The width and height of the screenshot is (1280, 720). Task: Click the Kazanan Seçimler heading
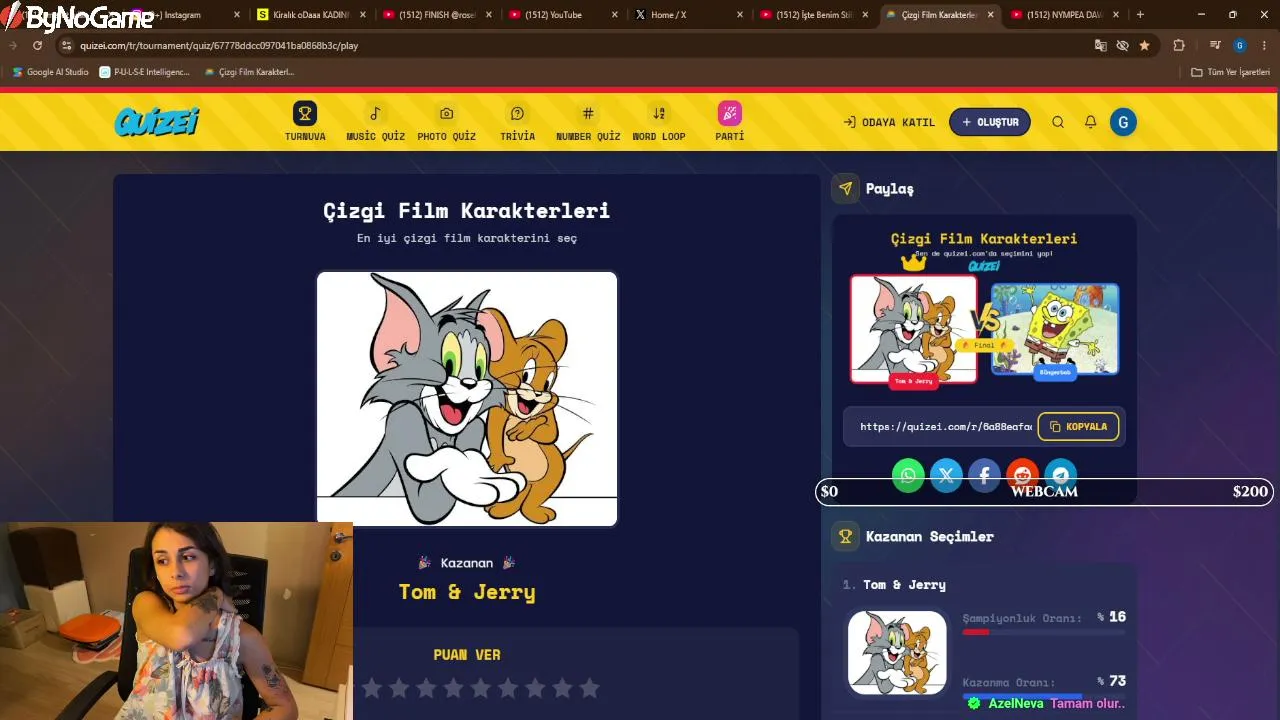pyautogui.click(x=930, y=537)
